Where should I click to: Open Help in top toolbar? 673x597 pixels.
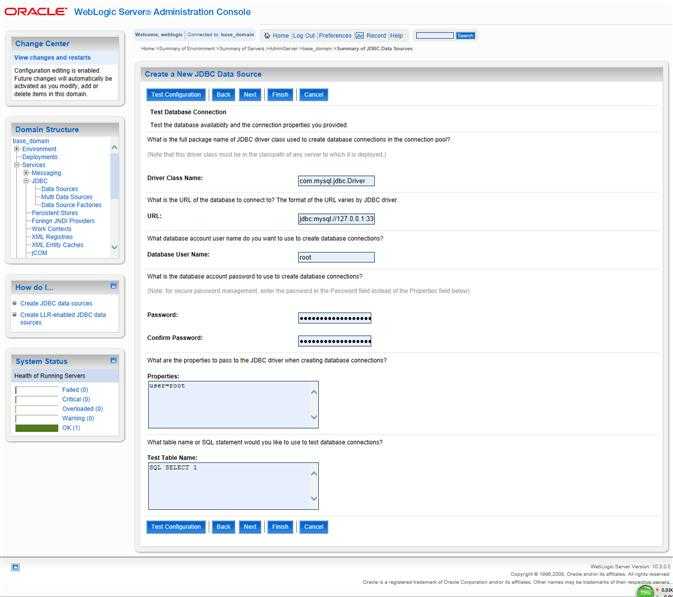[396, 36]
